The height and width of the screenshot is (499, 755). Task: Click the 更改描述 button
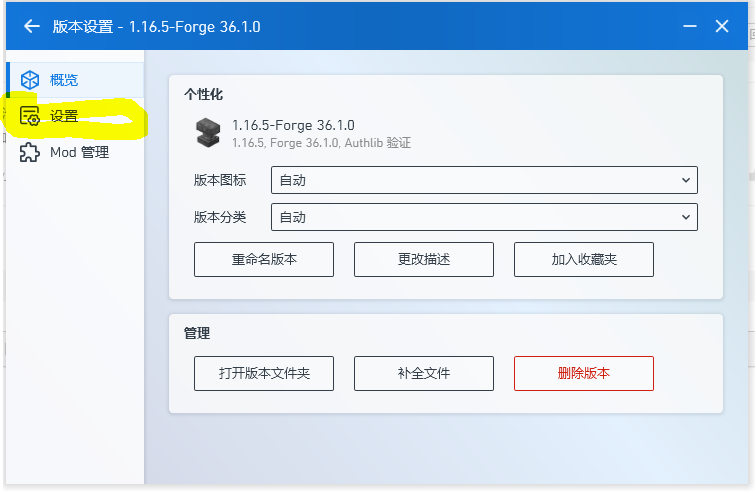(424, 259)
